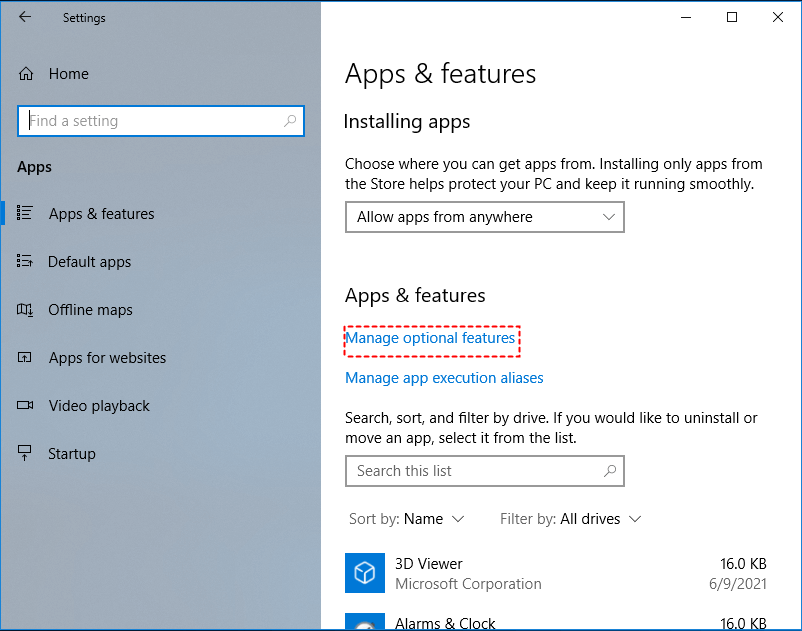Click the Search this list field
Image resolution: width=802 pixels, height=631 pixels.
coord(475,471)
